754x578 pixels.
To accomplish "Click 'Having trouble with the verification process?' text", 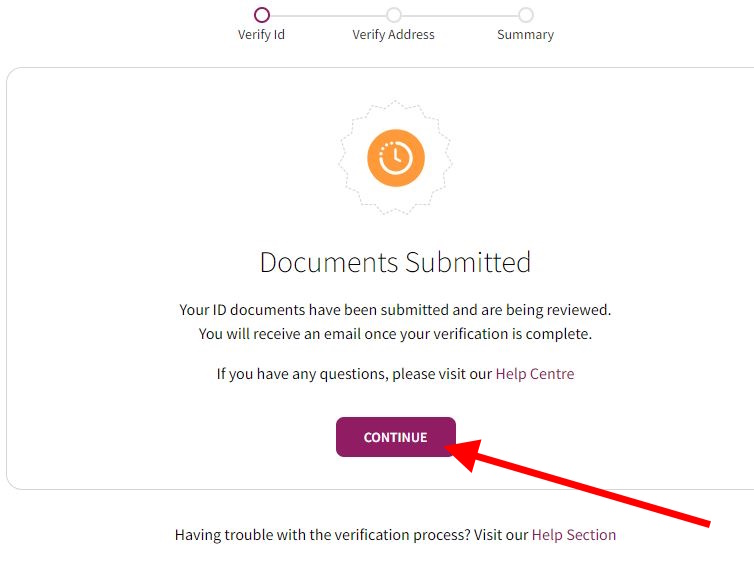I will click(322, 535).
